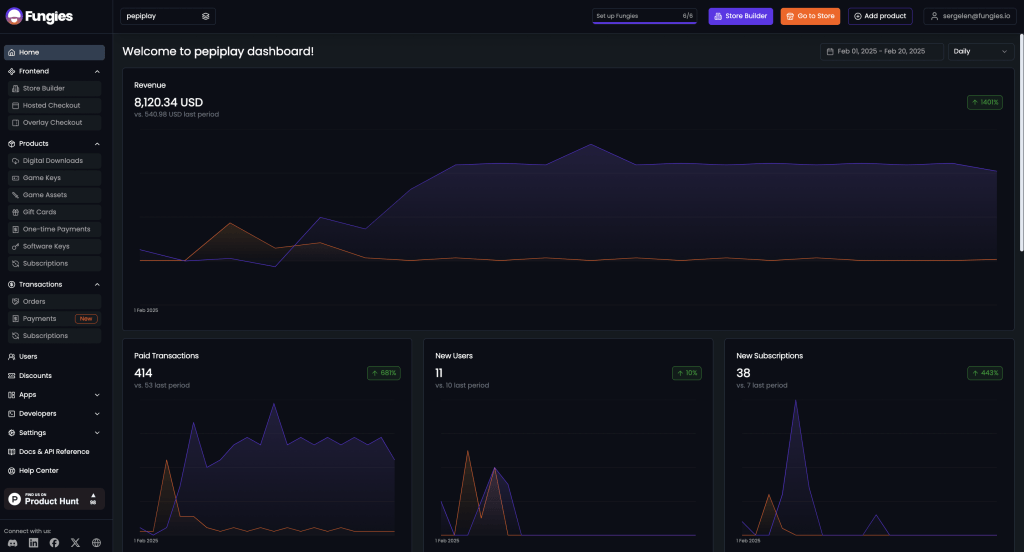Click the Paid Transactions 681% badge
1024x552 pixels.
point(384,373)
